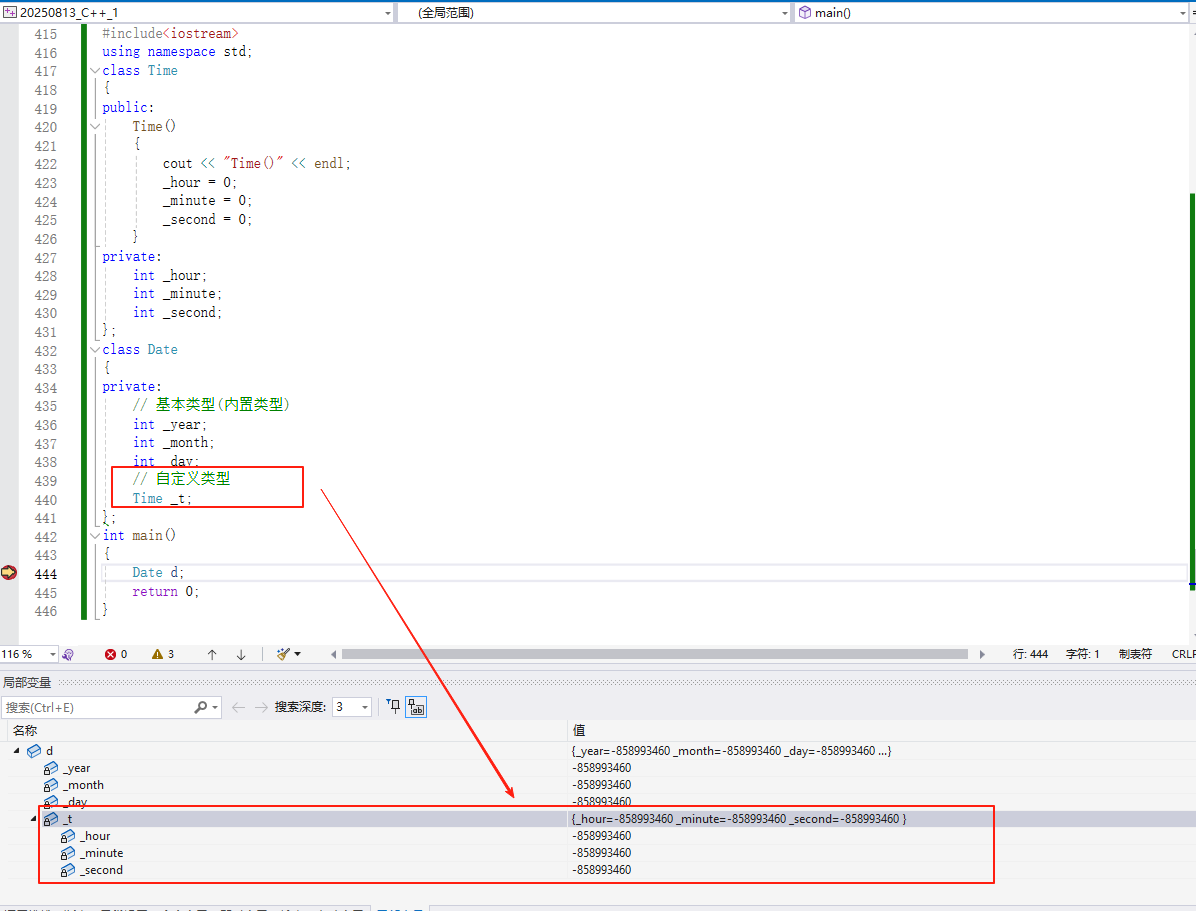The height and width of the screenshot is (911, 1196).
Task: Click the 行: 444 status indicator
Action: click(x=1030, y=654)
